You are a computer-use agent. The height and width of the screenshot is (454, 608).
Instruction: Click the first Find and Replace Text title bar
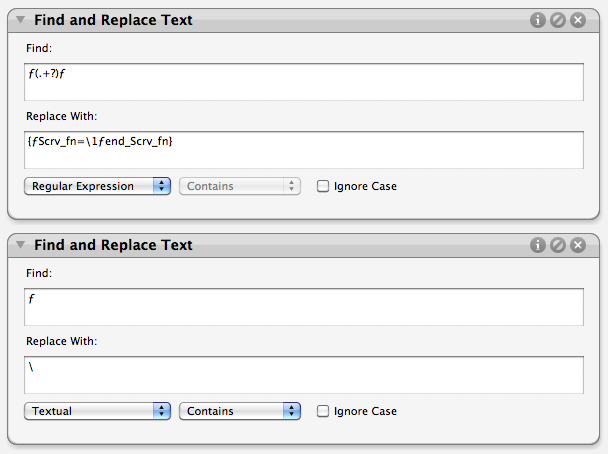coord(304,20)
